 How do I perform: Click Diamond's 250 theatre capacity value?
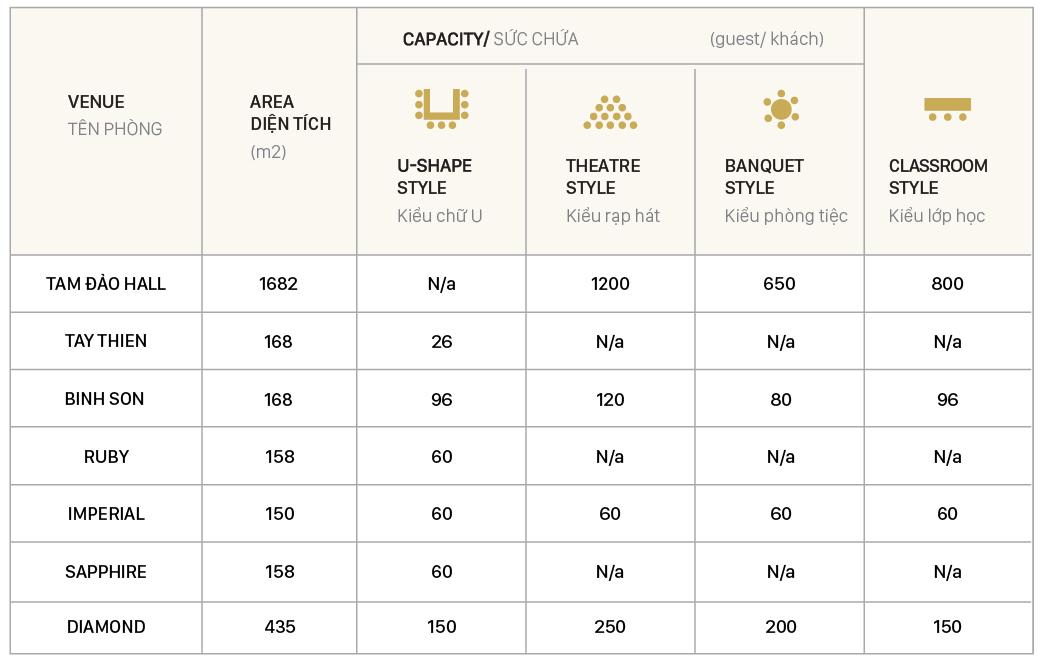click(x=610, y=627)
